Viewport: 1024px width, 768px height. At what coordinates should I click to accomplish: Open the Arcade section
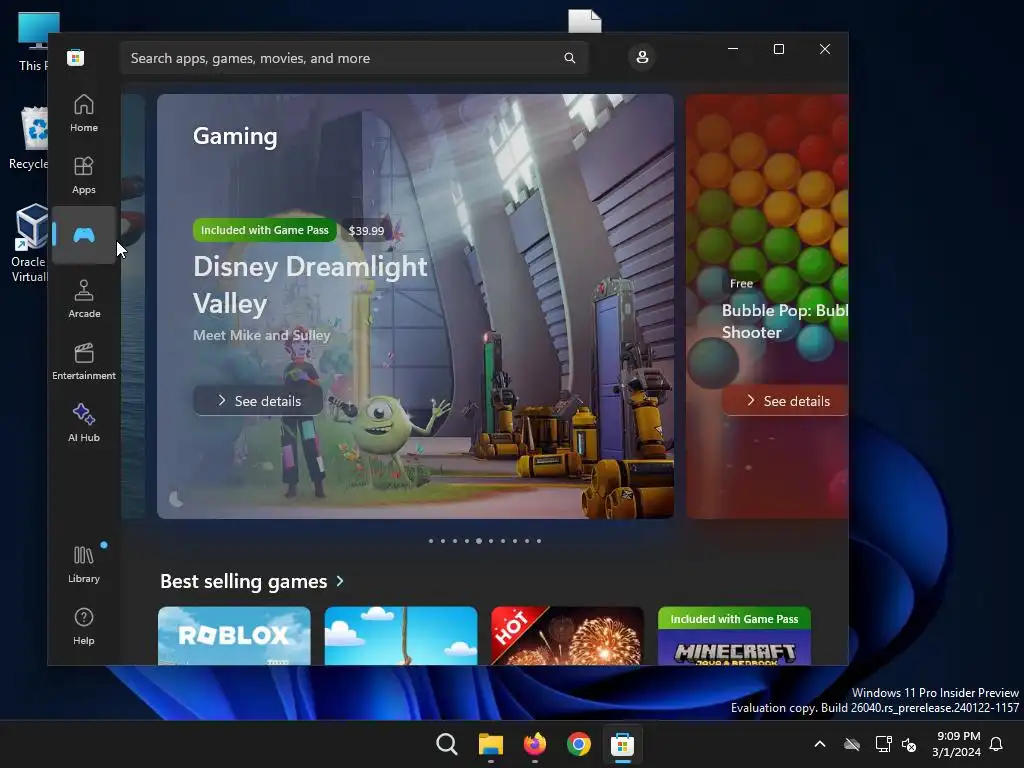(84, 299)
